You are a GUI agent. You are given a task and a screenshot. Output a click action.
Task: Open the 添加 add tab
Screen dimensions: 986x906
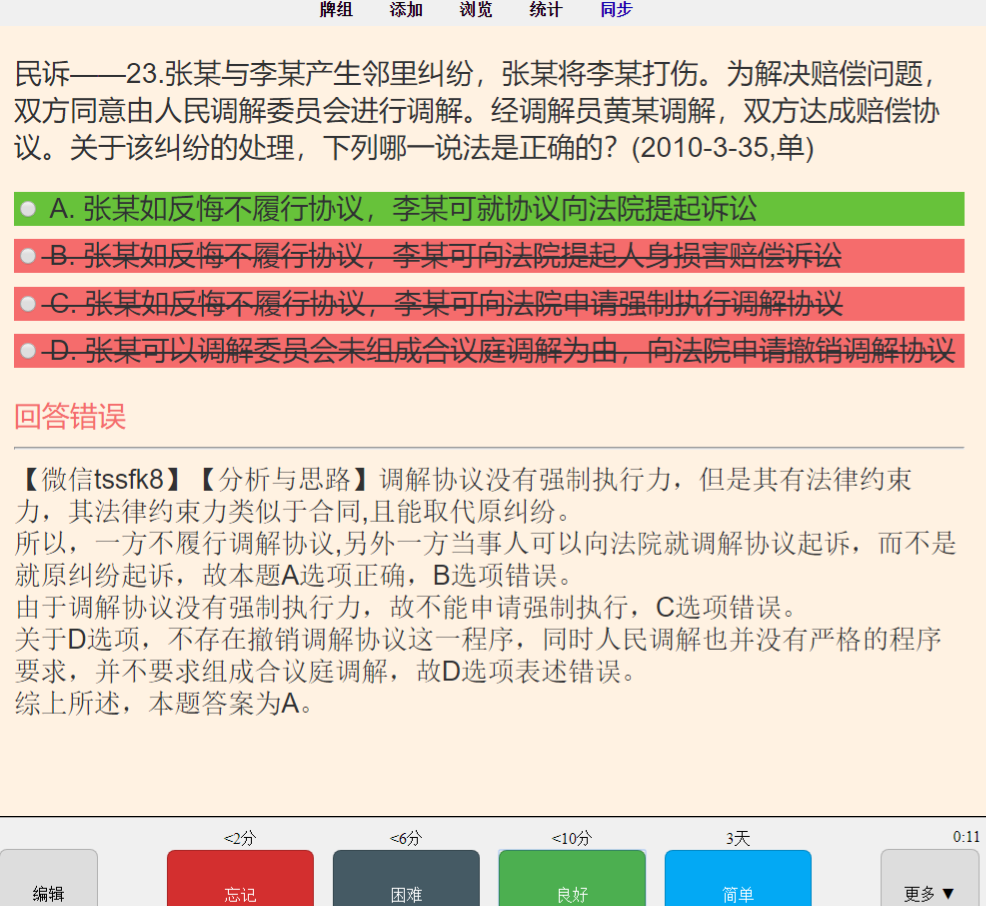[406, 9]
